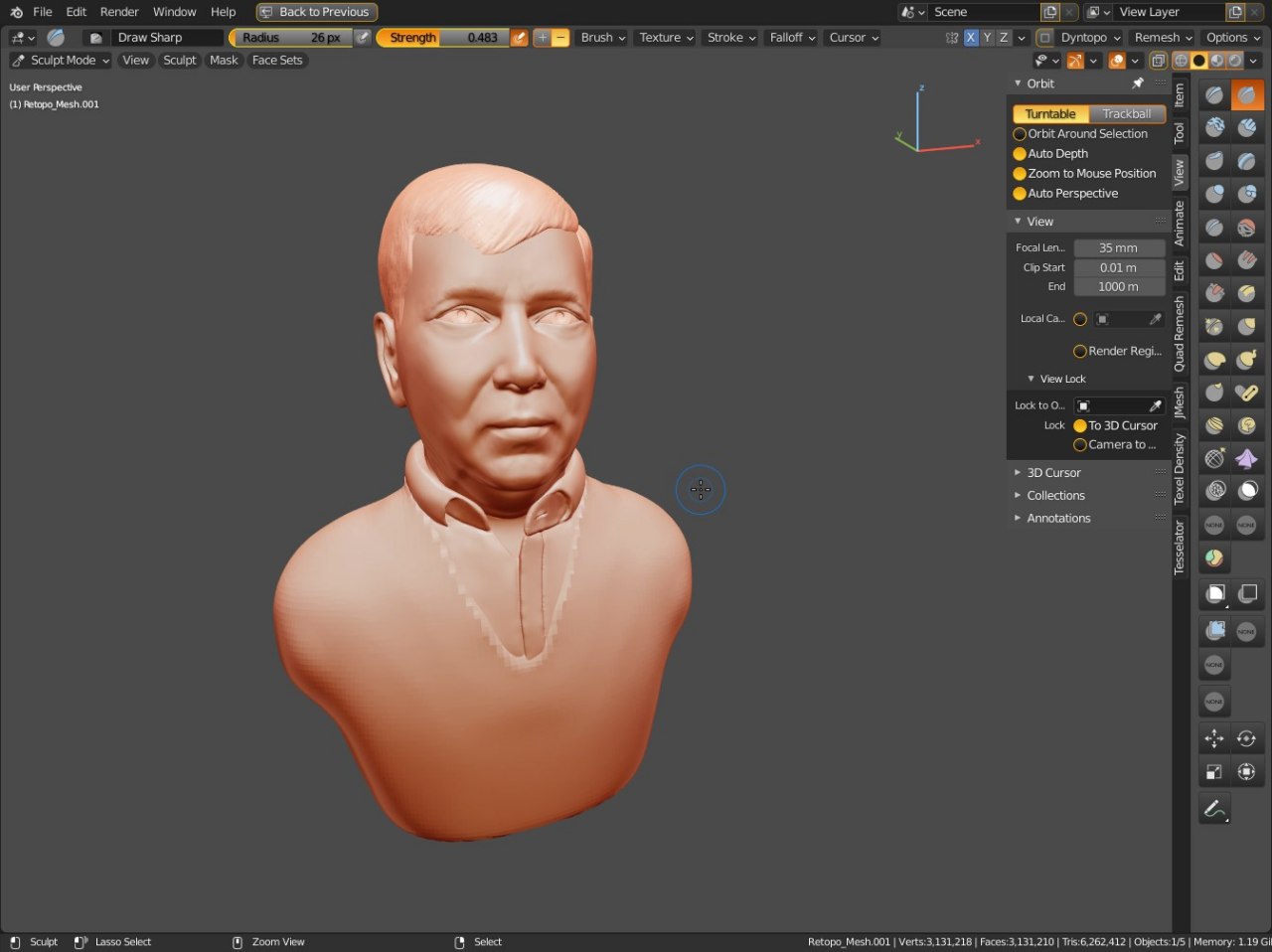This screenshot has width=1272, height=952.
Task: Enable the Dyntopo checkbox
Action: [1044, 37]
